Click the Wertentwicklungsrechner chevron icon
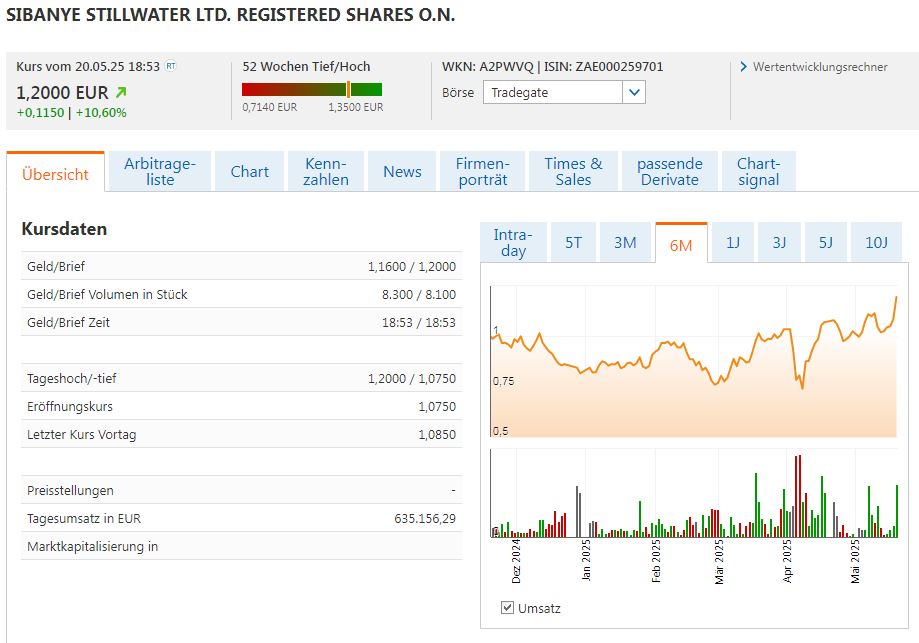This screenshot has width=919, height=643. [744, 67]
